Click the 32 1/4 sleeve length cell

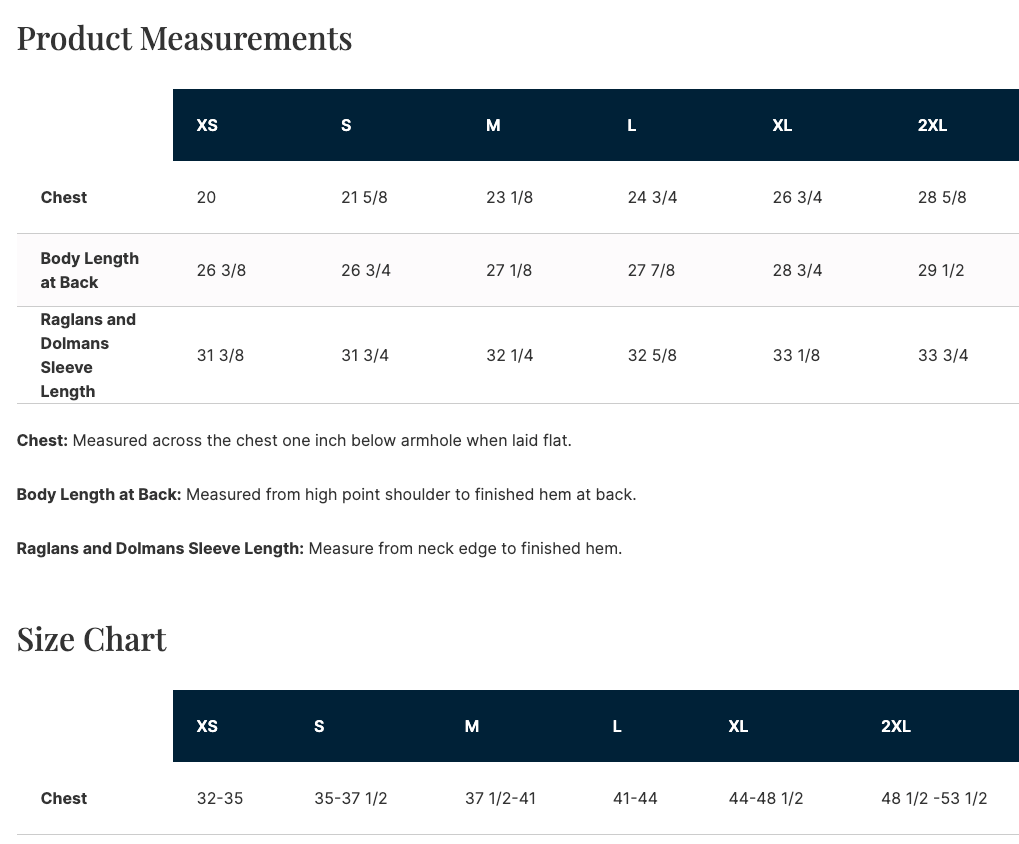pyautogui.click(x=509, y=355)
